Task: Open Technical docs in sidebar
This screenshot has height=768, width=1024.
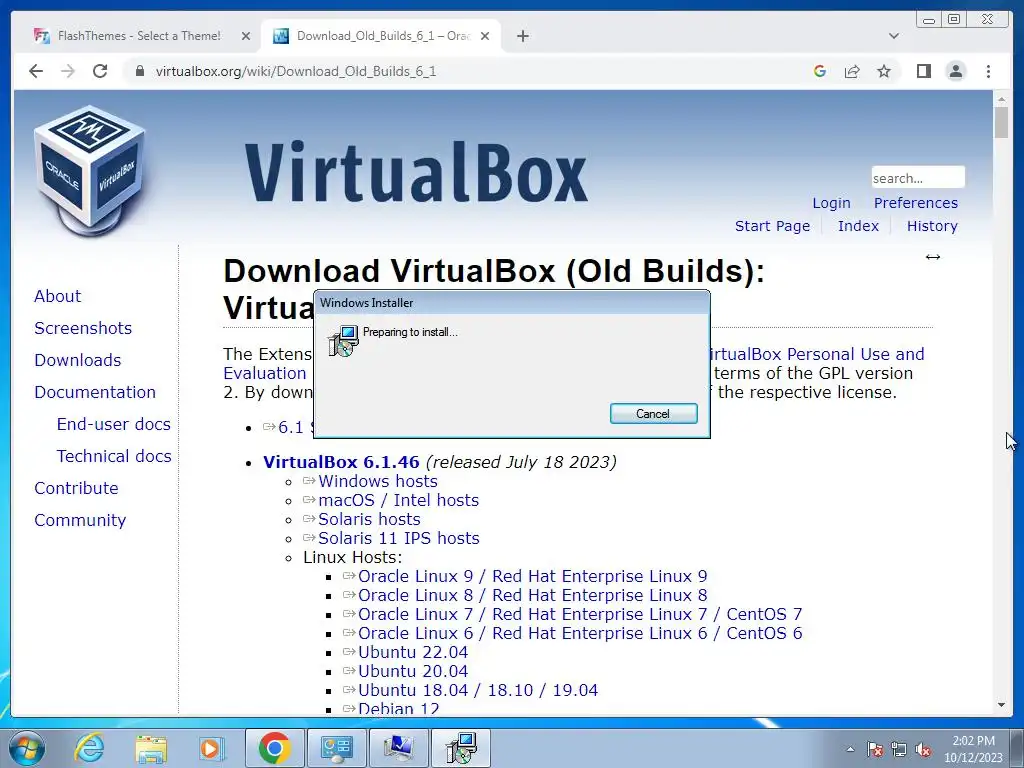Action: pos(114,456)
